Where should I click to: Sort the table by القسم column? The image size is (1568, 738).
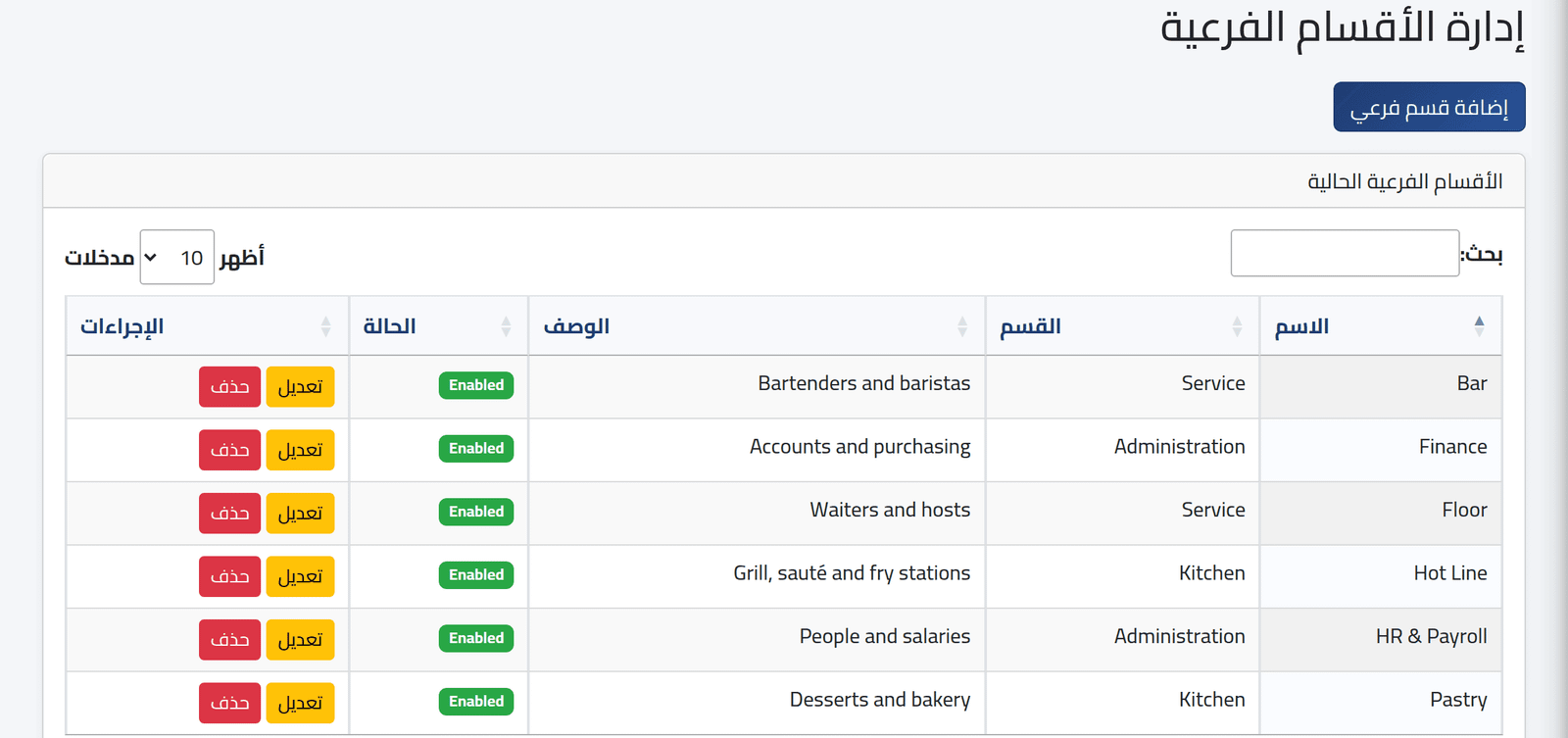click(1122, 326)
